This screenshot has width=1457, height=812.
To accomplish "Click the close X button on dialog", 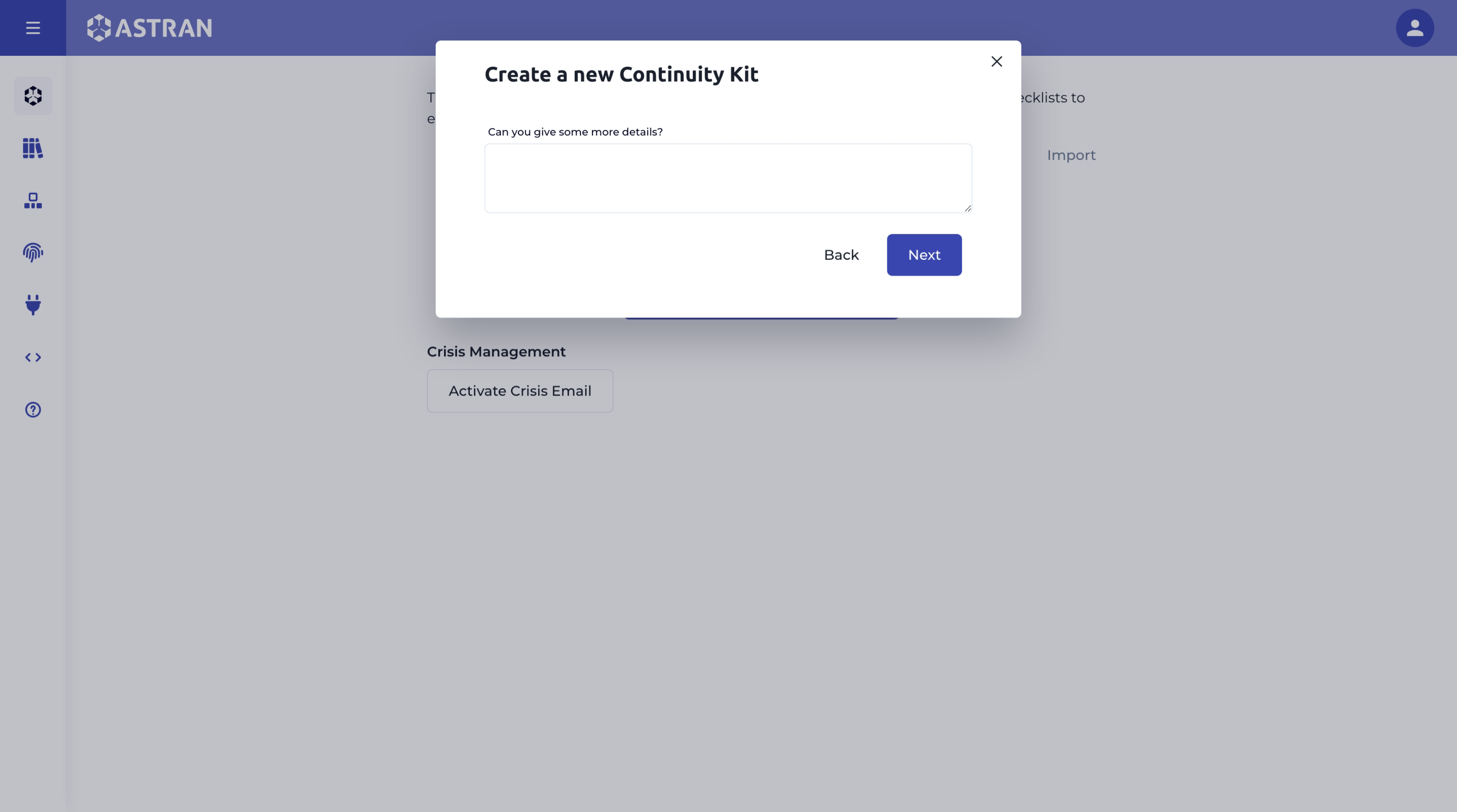I will [996, 62].
